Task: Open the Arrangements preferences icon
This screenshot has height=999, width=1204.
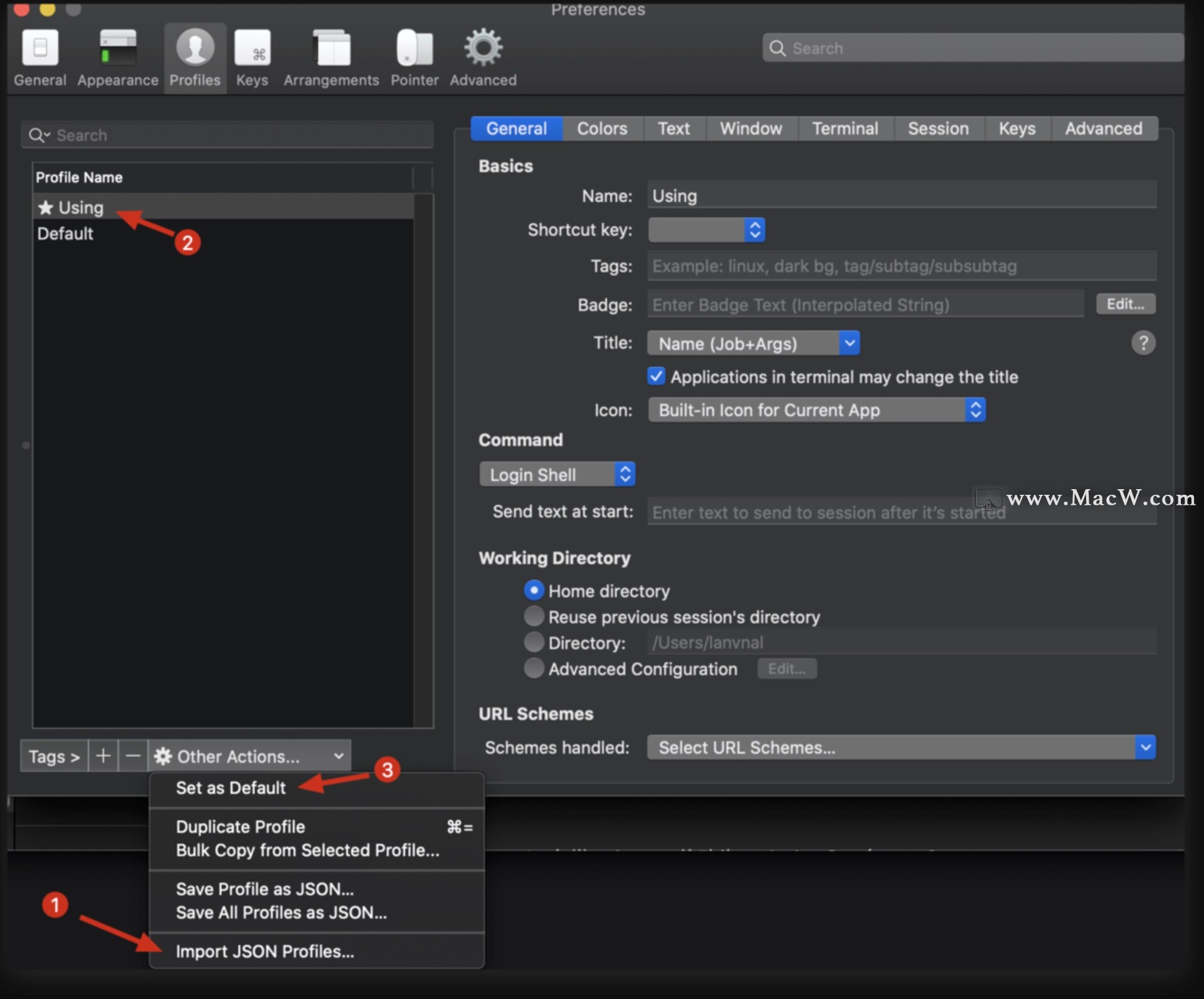Action: click(330, 56)
